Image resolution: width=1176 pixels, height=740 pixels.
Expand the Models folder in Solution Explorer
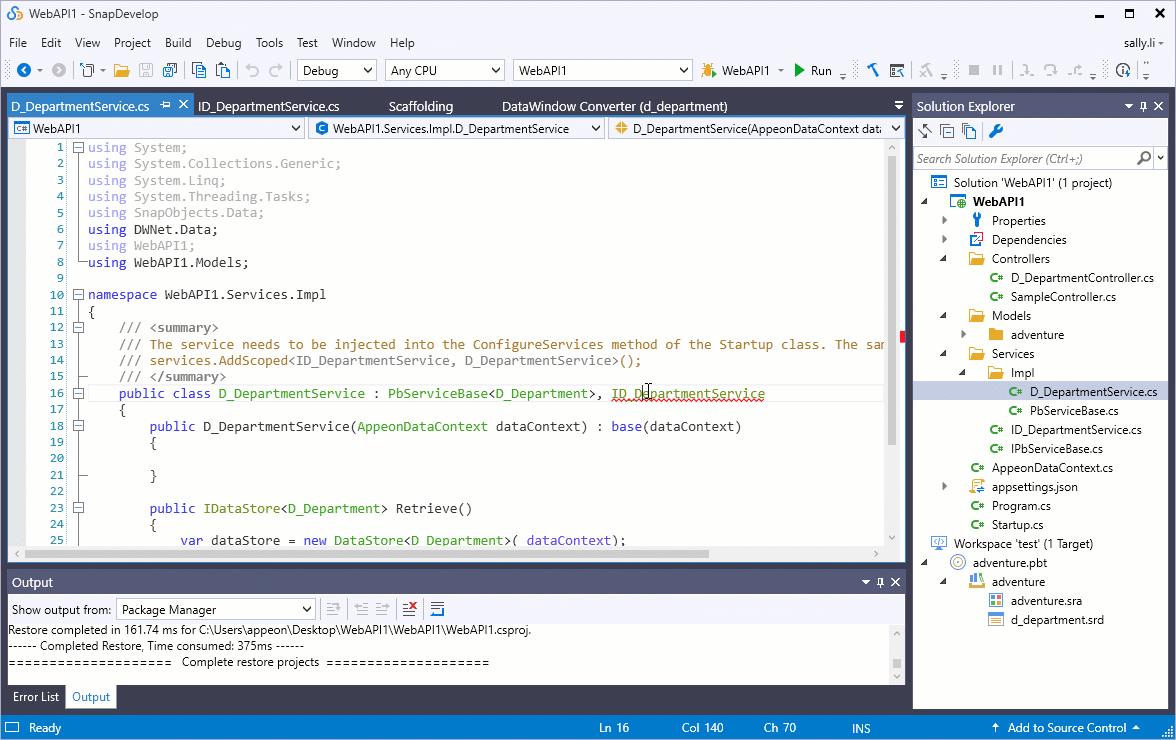tap(944, 315)
